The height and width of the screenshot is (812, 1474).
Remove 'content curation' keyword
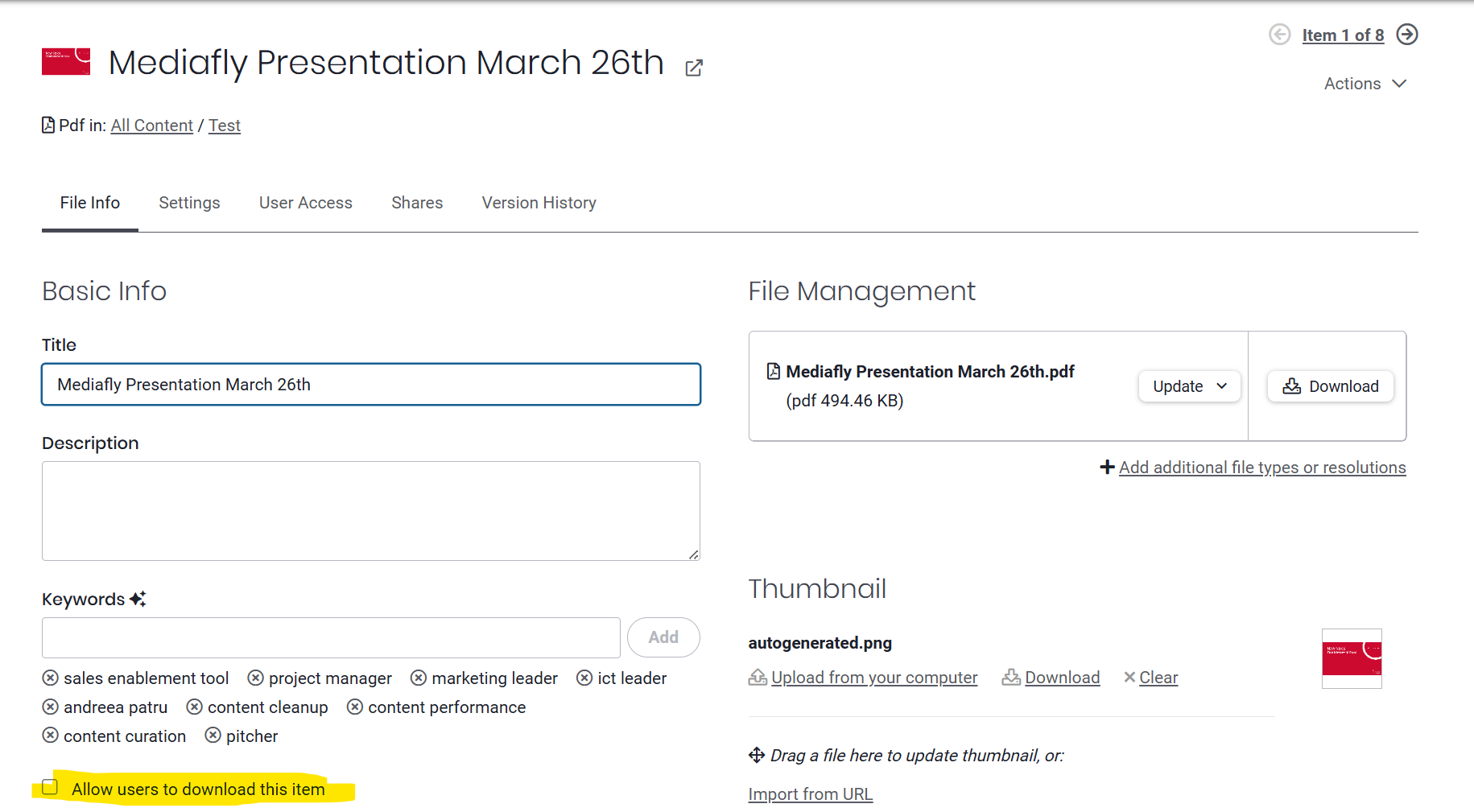tap(51, 736)
